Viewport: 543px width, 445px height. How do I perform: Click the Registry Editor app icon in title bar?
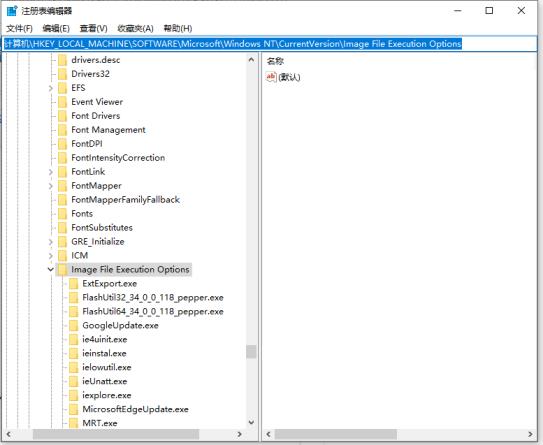pos(12,11)
